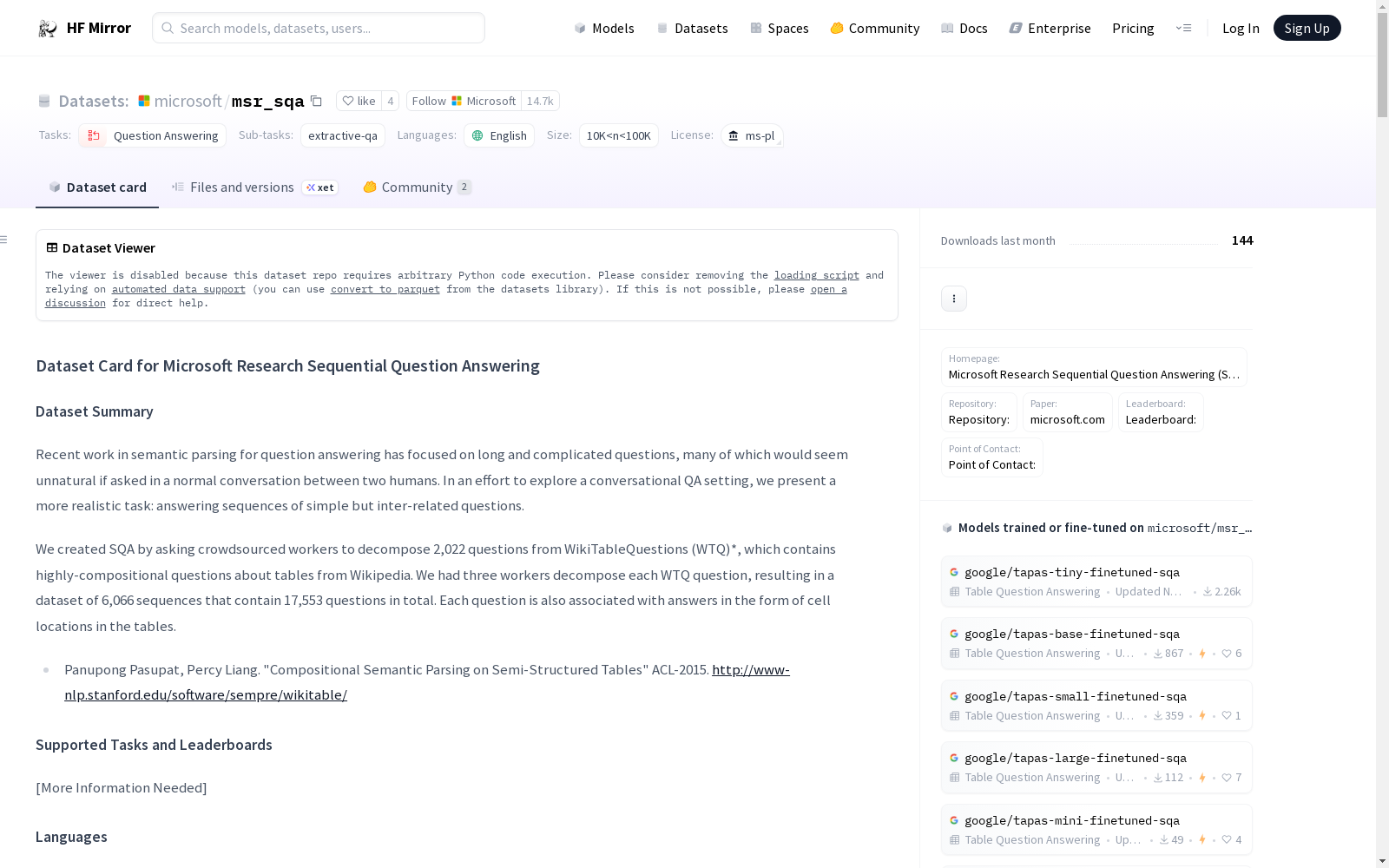Go to Spaces in the navigation

pos(779,28)
